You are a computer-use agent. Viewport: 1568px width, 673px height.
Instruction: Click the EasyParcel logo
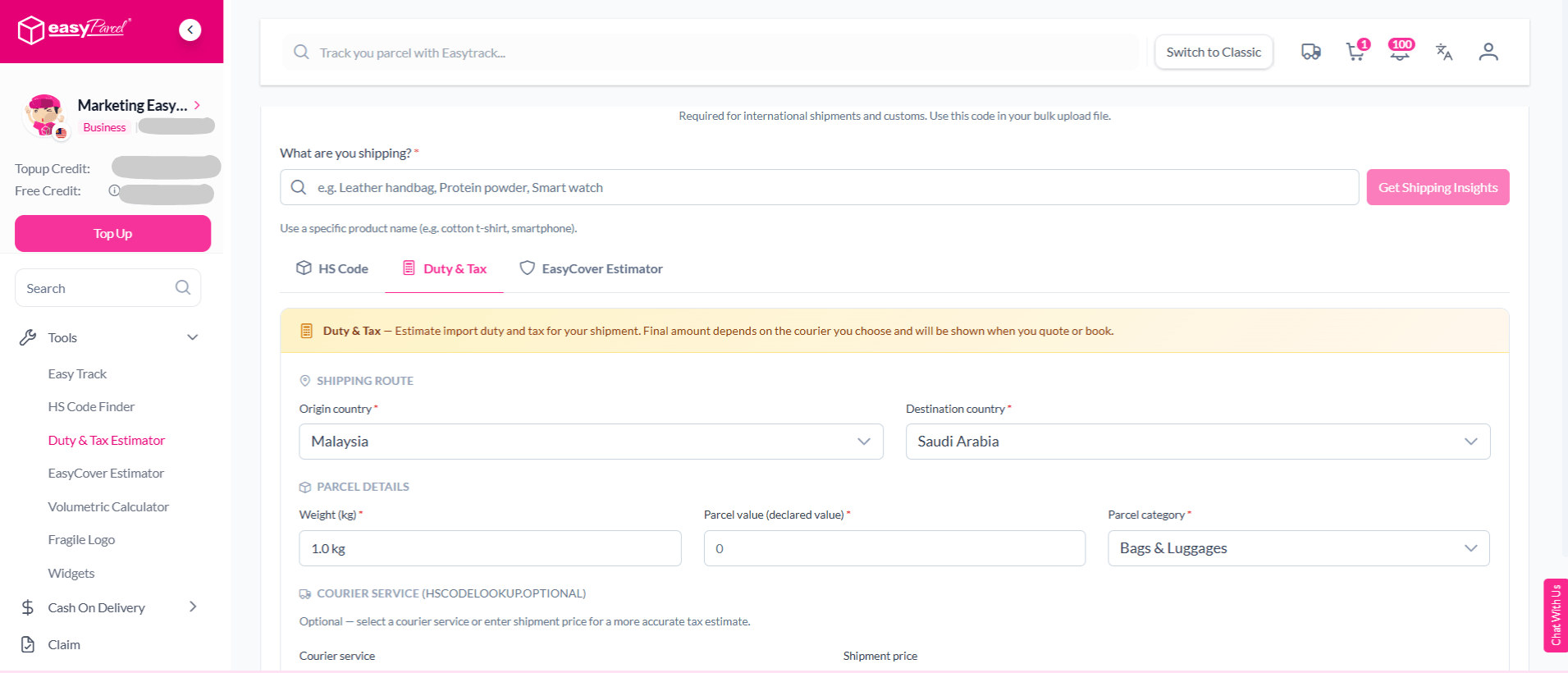(74, 30)
